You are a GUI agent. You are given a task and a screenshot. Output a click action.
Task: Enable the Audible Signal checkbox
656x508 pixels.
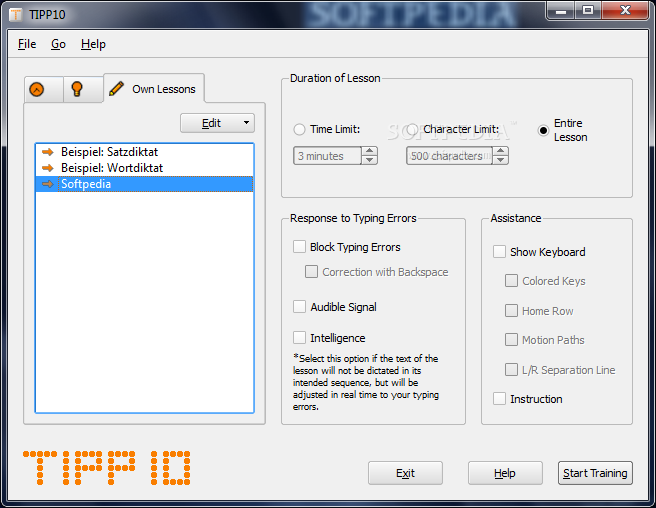point(300,306)
